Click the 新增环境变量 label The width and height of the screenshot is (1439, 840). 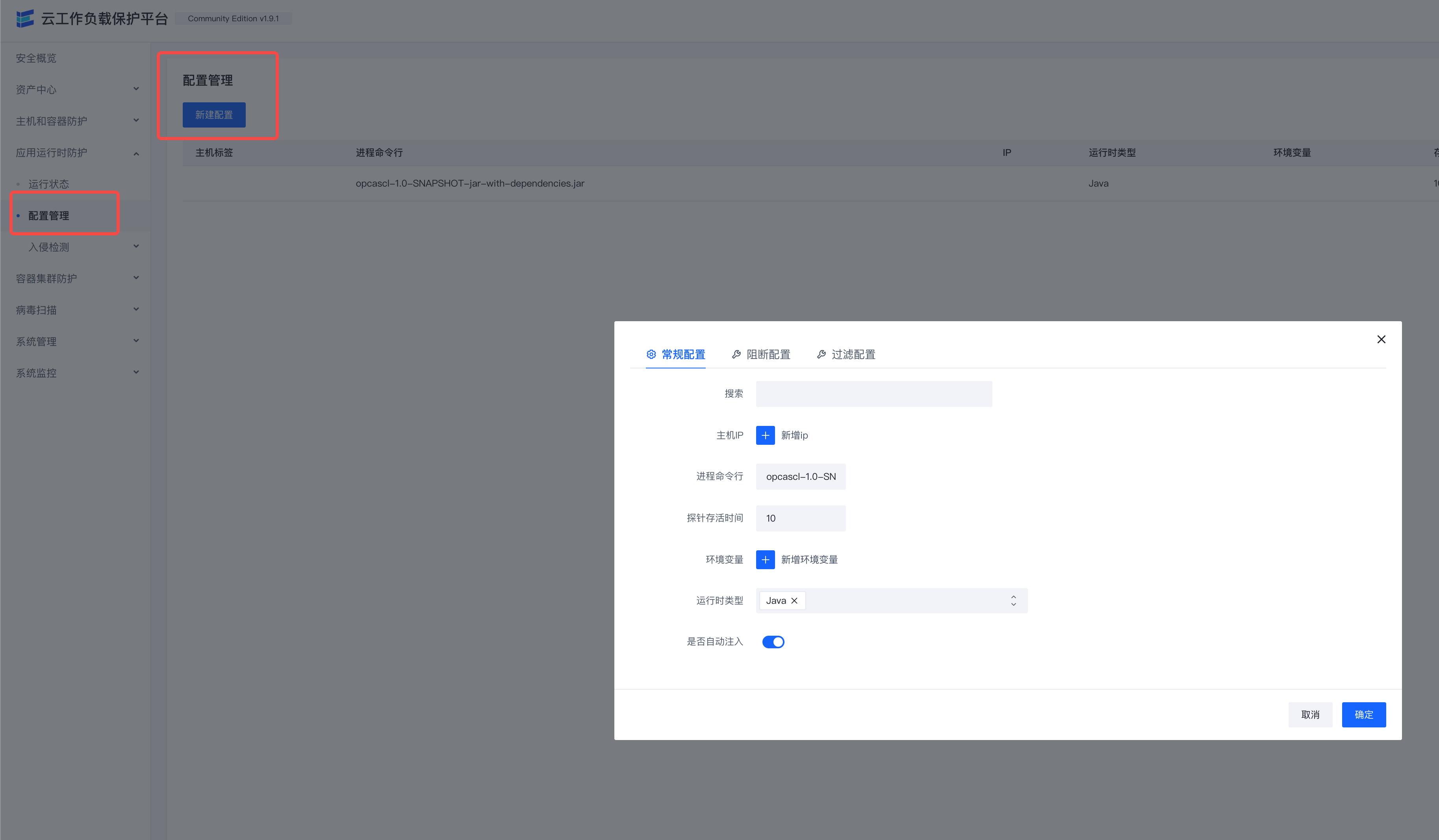coord(809,560)
